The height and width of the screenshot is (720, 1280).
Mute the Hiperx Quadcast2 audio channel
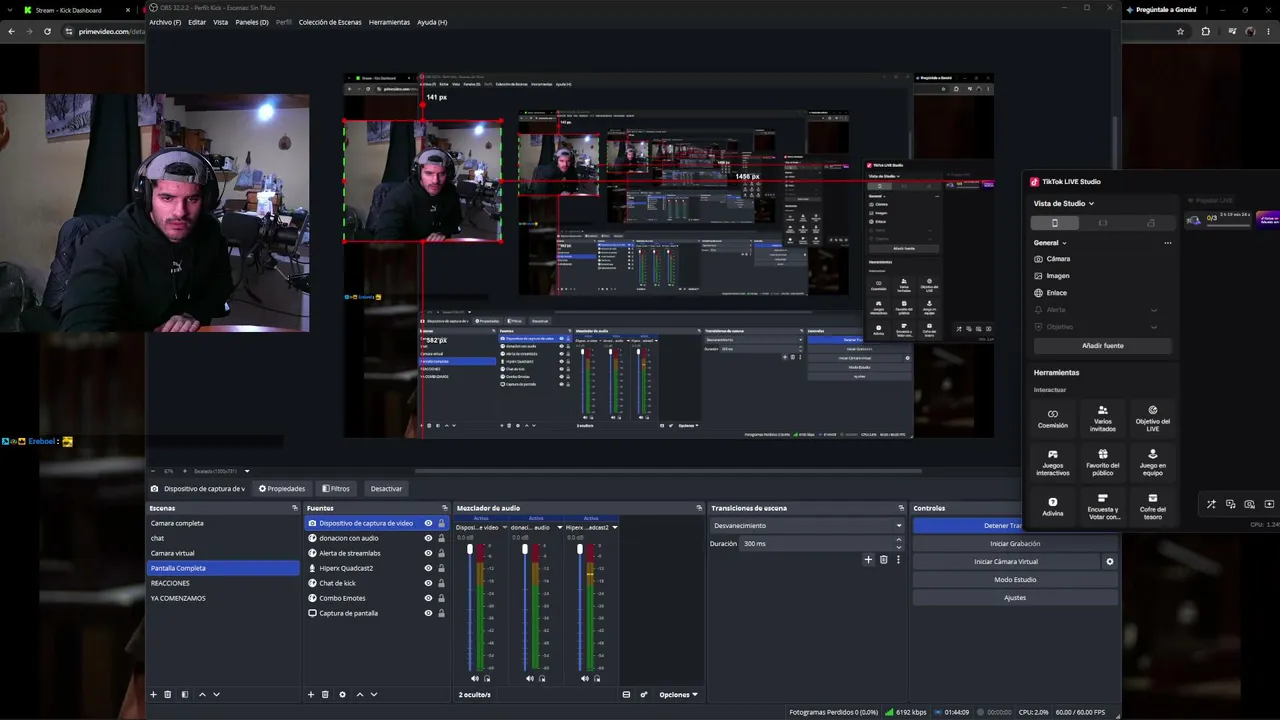[x=585, y=678]
